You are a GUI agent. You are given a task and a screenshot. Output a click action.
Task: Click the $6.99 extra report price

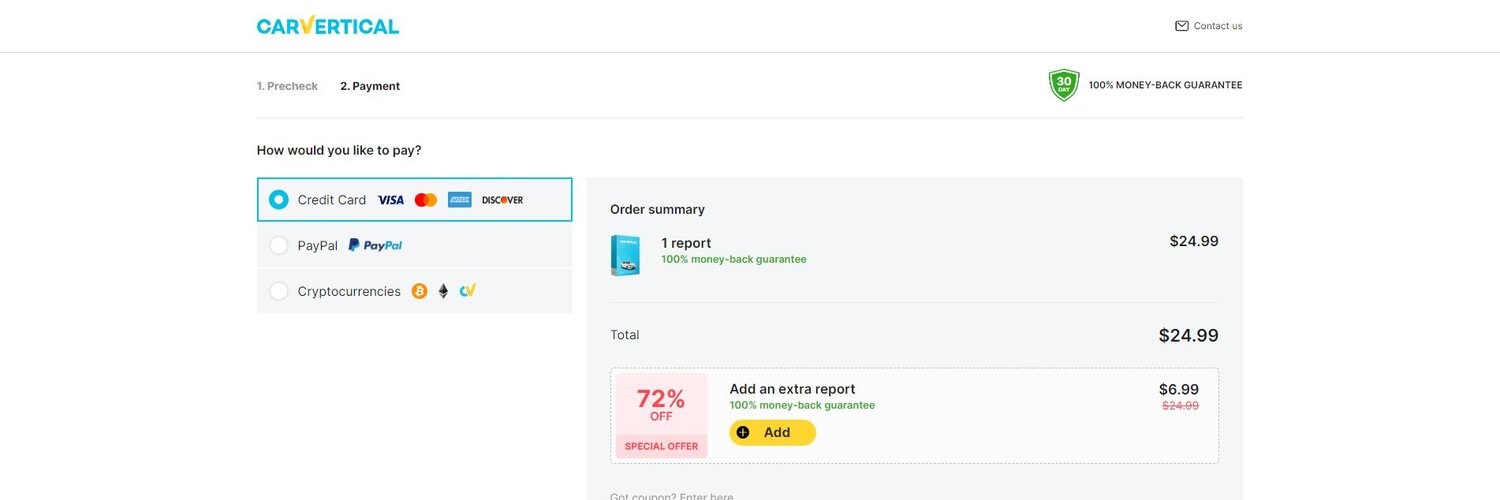point(1179,390)
